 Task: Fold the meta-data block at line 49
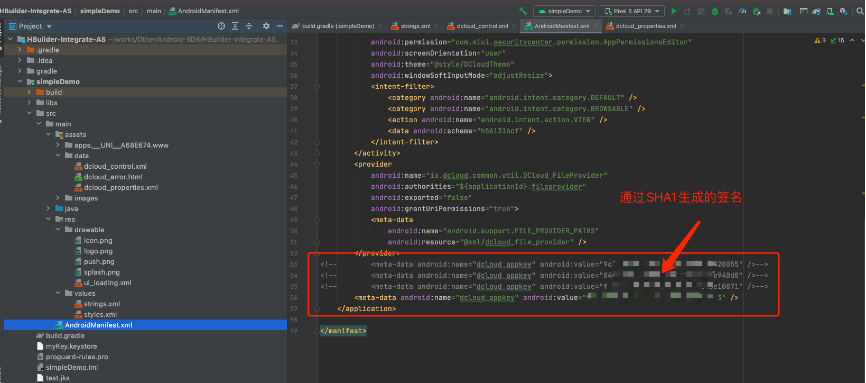(x=316, y=219)
